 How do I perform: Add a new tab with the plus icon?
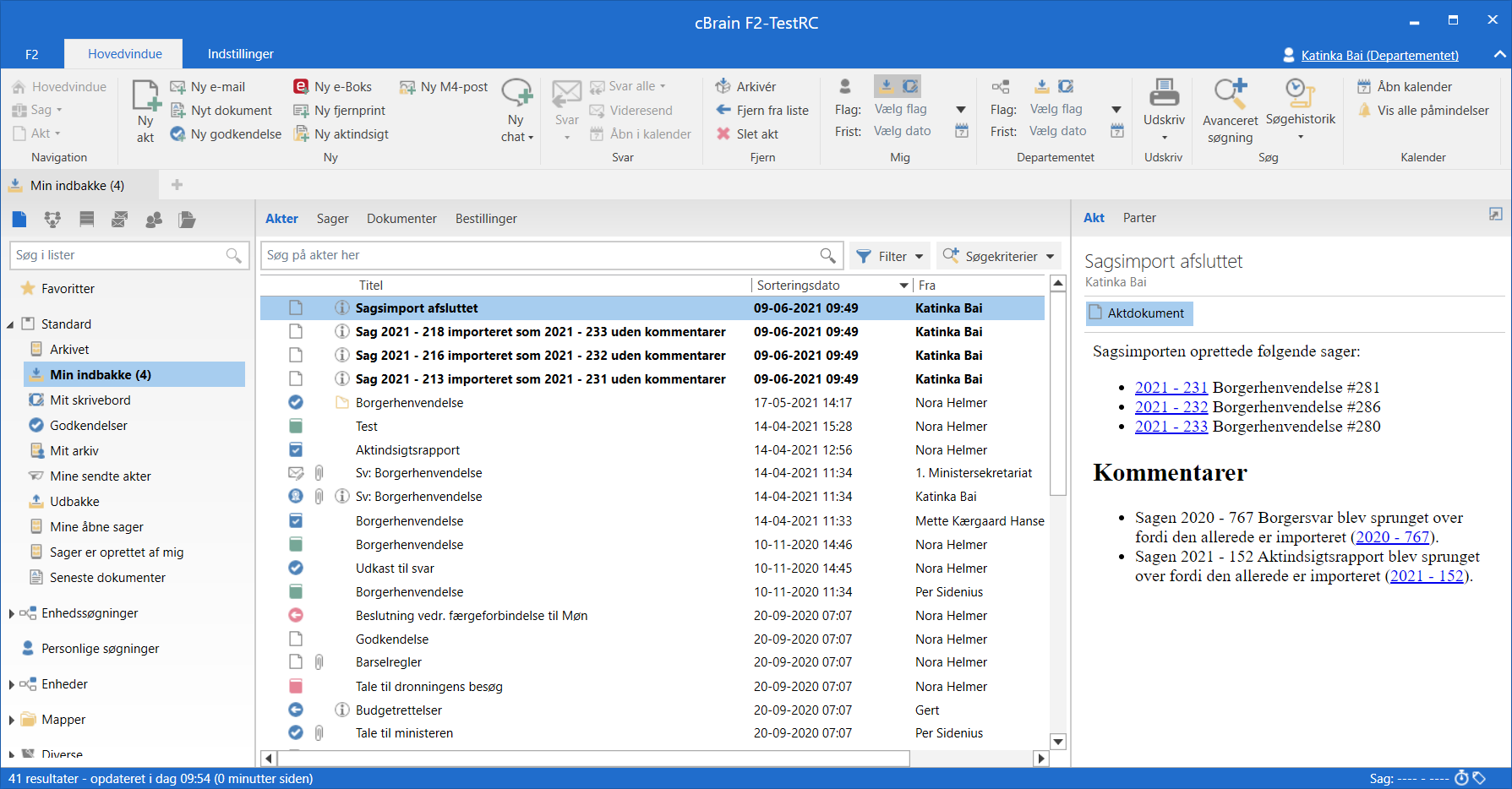177,185
